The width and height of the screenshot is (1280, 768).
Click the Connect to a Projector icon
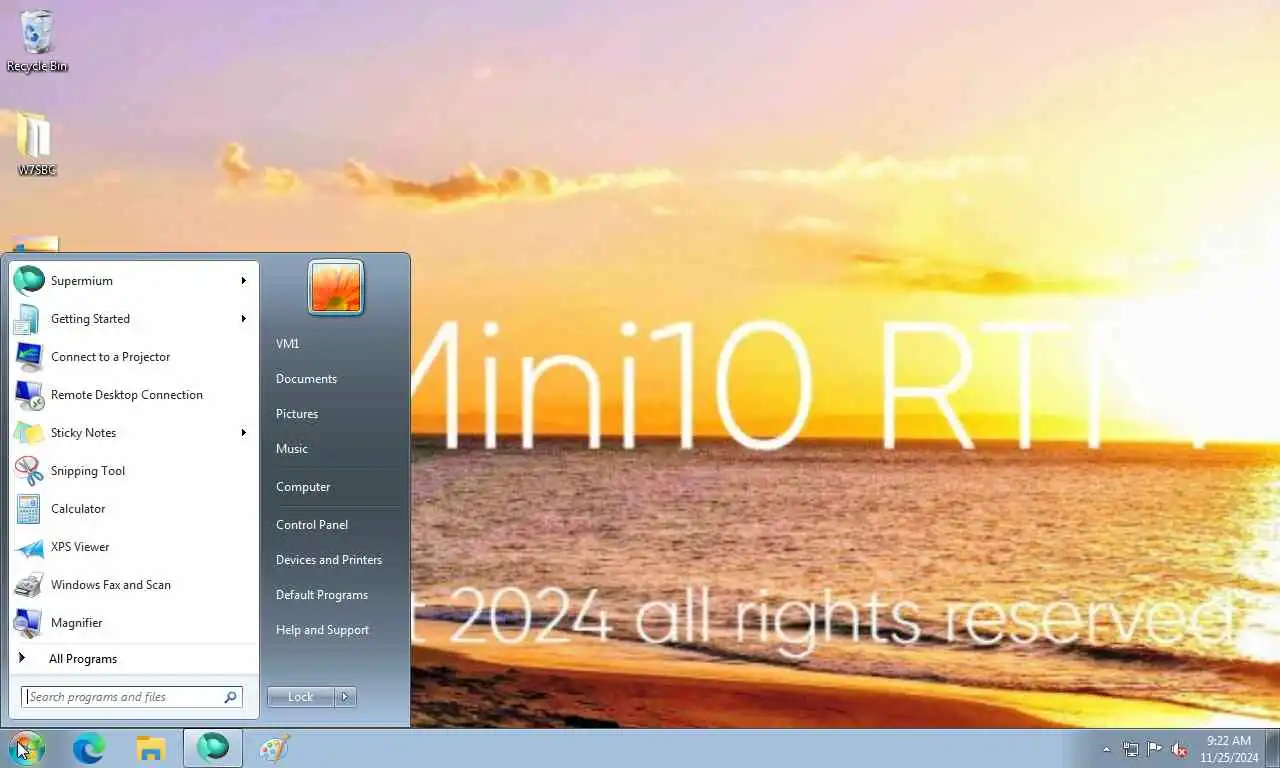coord(28,357)
